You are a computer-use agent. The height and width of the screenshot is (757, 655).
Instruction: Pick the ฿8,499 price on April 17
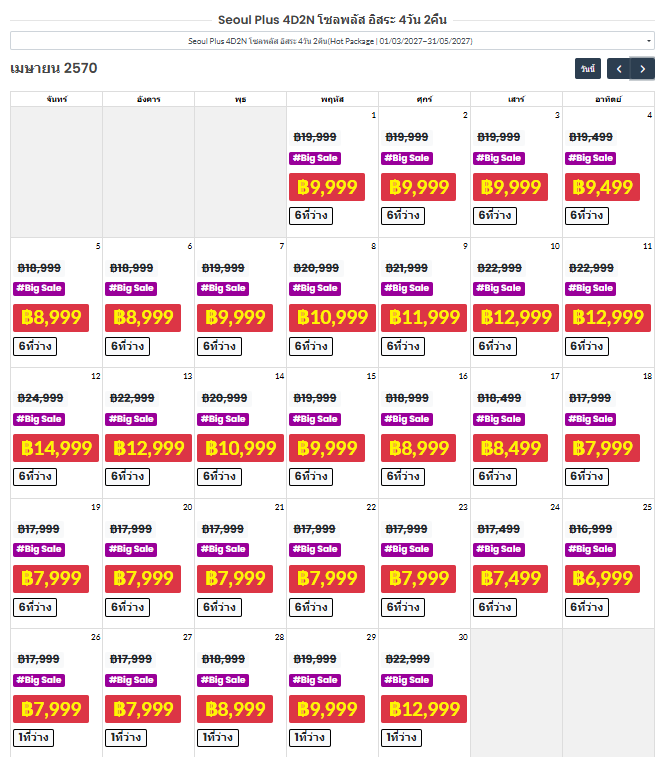point(510,448)
